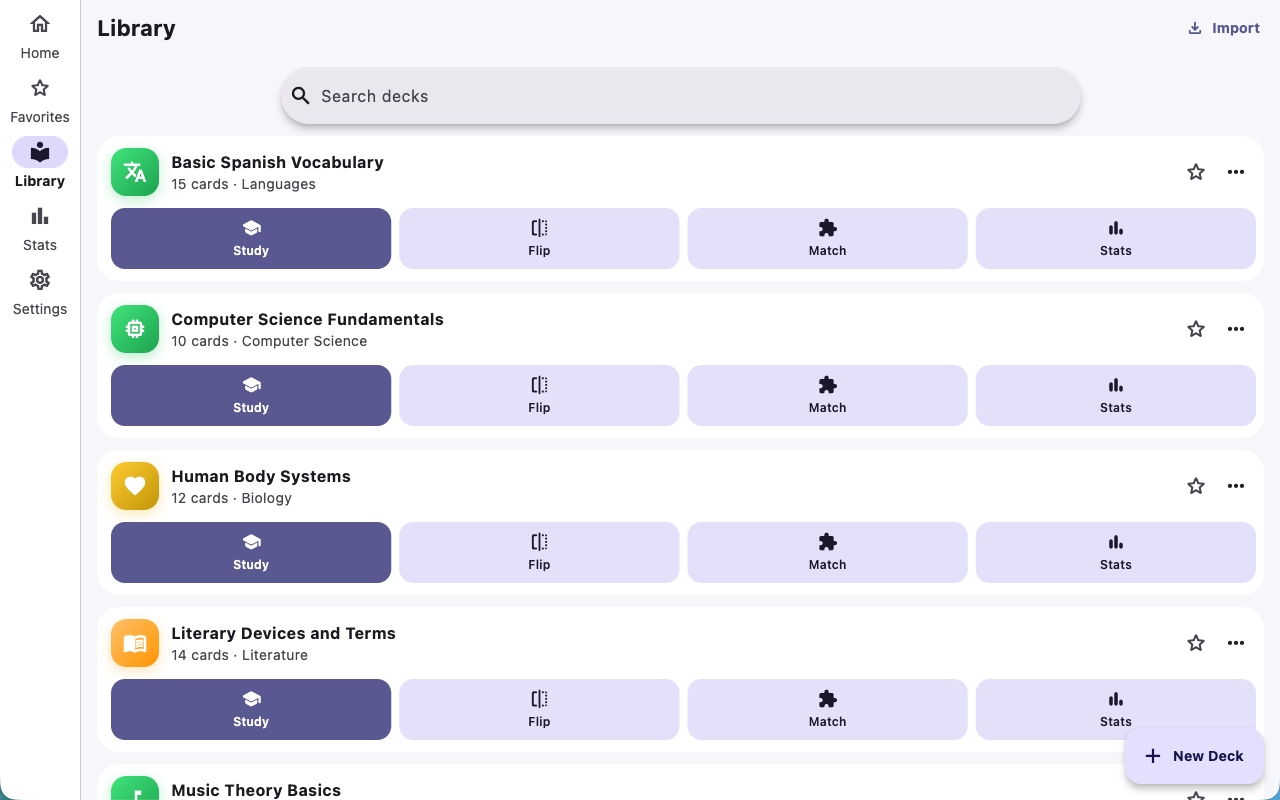Start Flip mode for Human Body Systems
Viewport: 1280px width, 800px height.
pyautogui.click(x=539, y=552)
